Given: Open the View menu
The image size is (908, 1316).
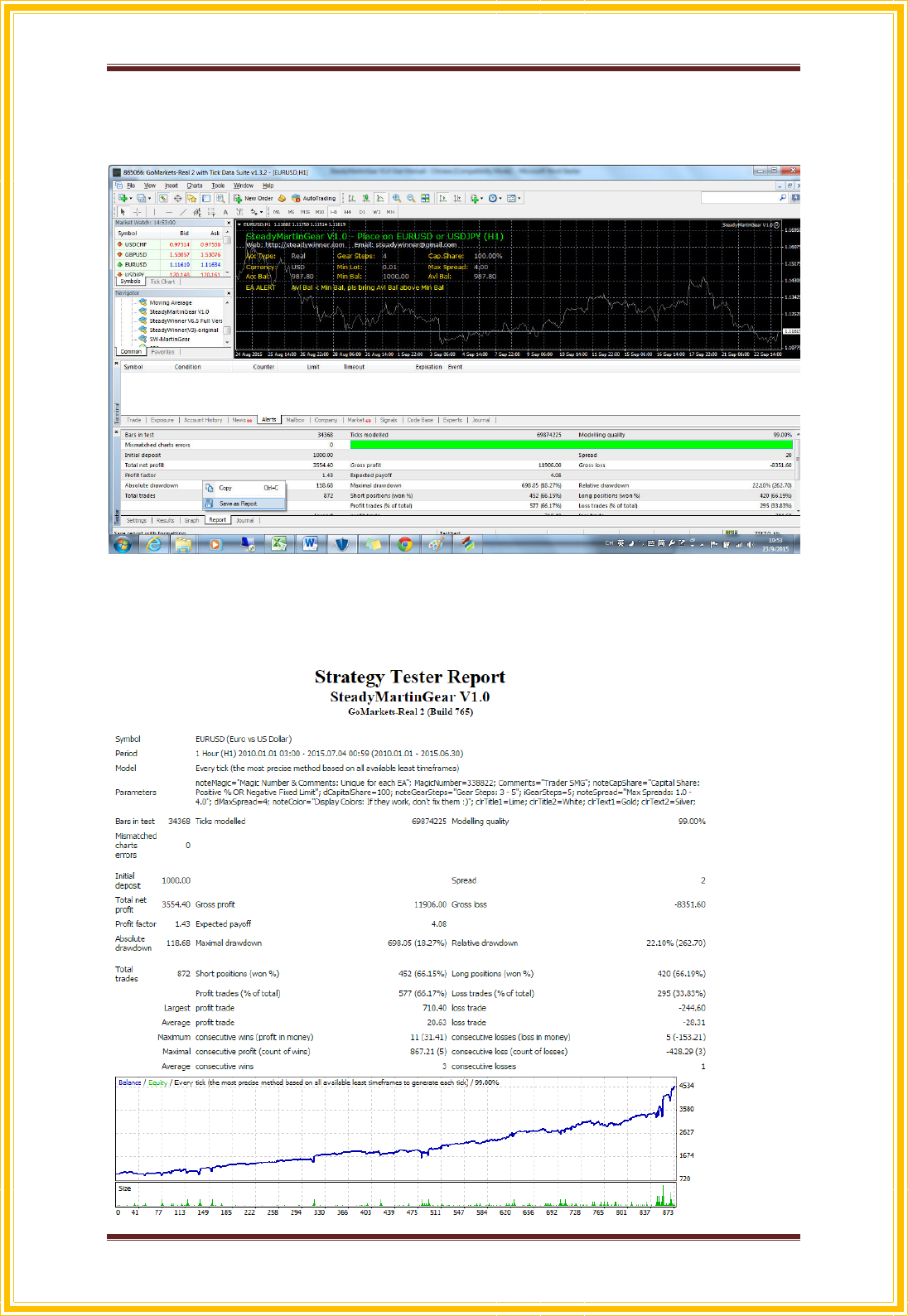Looking at the screenshot, I should [x=150, y=186].
